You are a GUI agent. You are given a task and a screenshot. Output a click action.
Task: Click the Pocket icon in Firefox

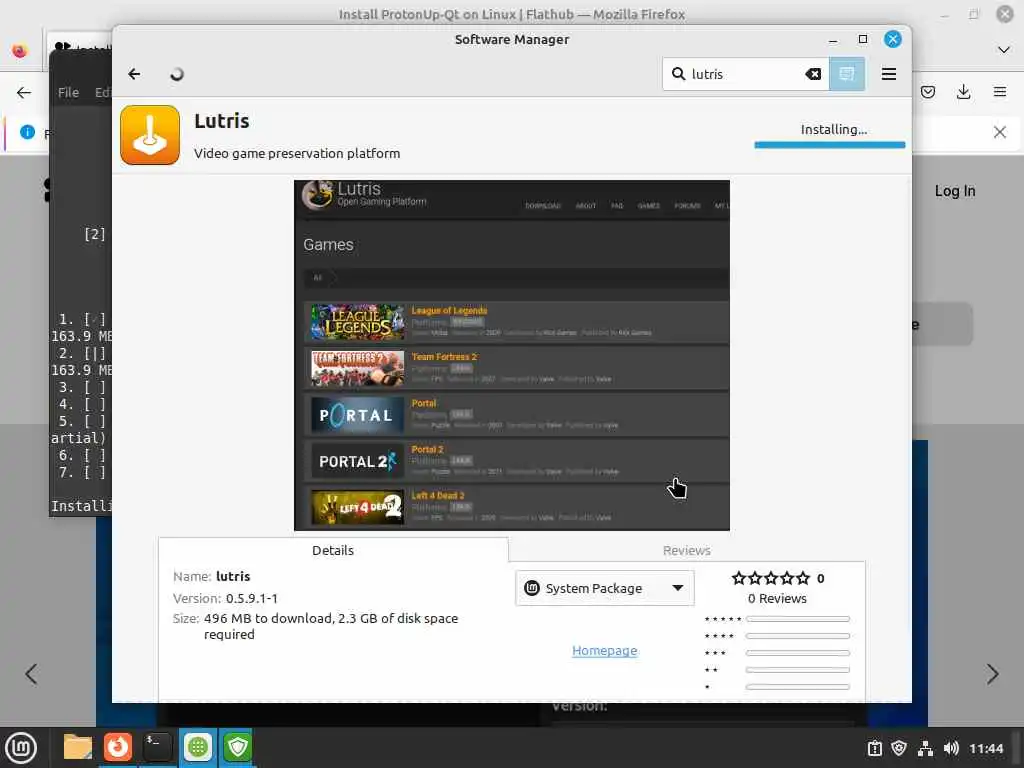(927, 92)
